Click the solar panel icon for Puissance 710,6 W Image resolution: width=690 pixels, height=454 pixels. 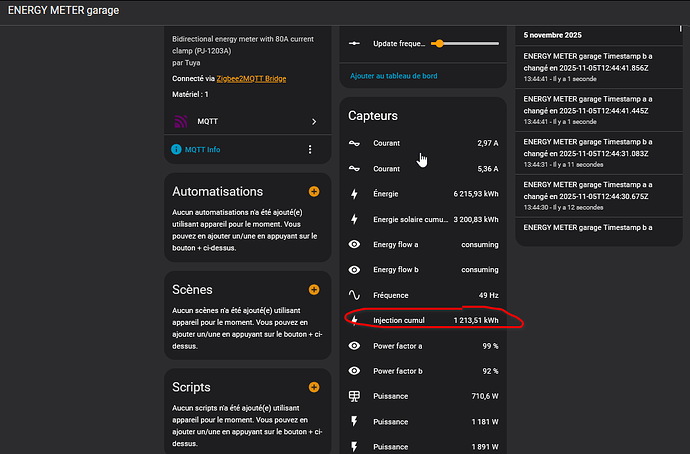tap(354, 396)
